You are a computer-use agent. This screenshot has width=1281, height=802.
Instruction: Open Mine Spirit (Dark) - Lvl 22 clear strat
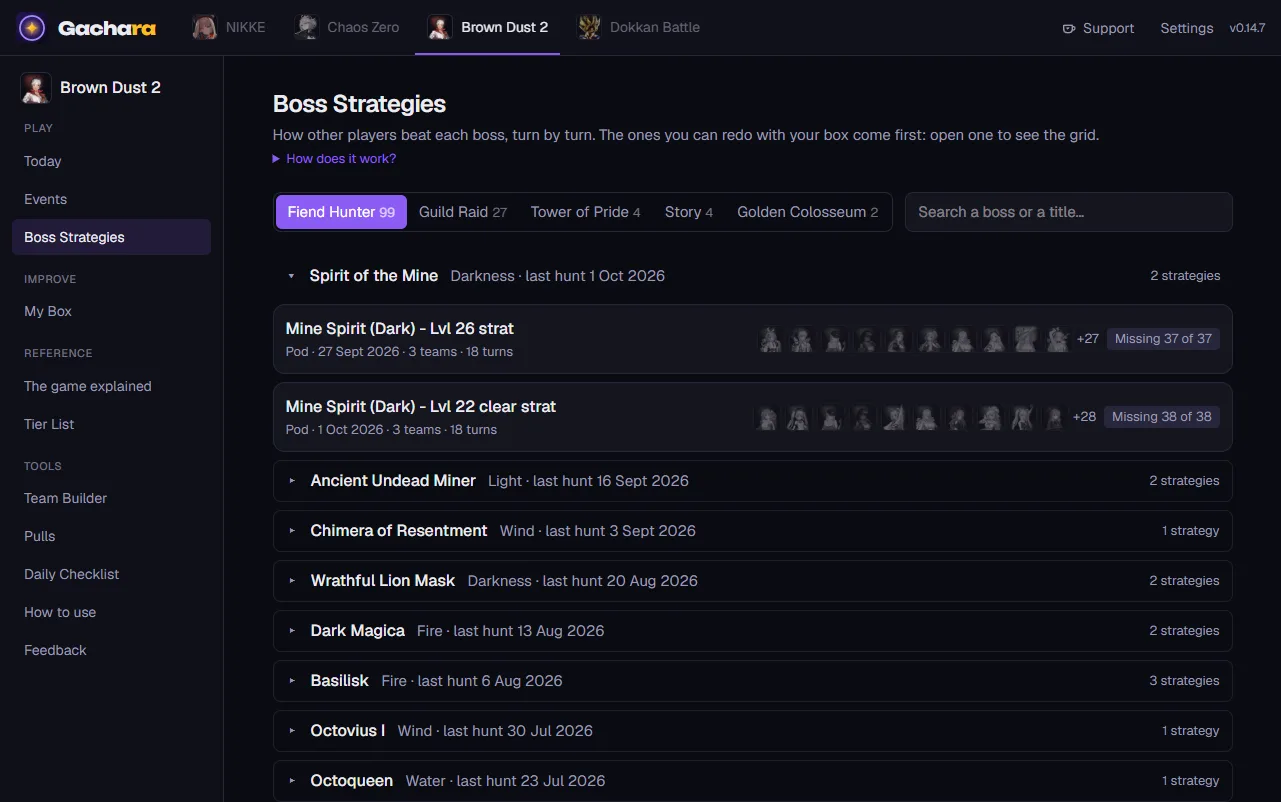click(752, 417)
